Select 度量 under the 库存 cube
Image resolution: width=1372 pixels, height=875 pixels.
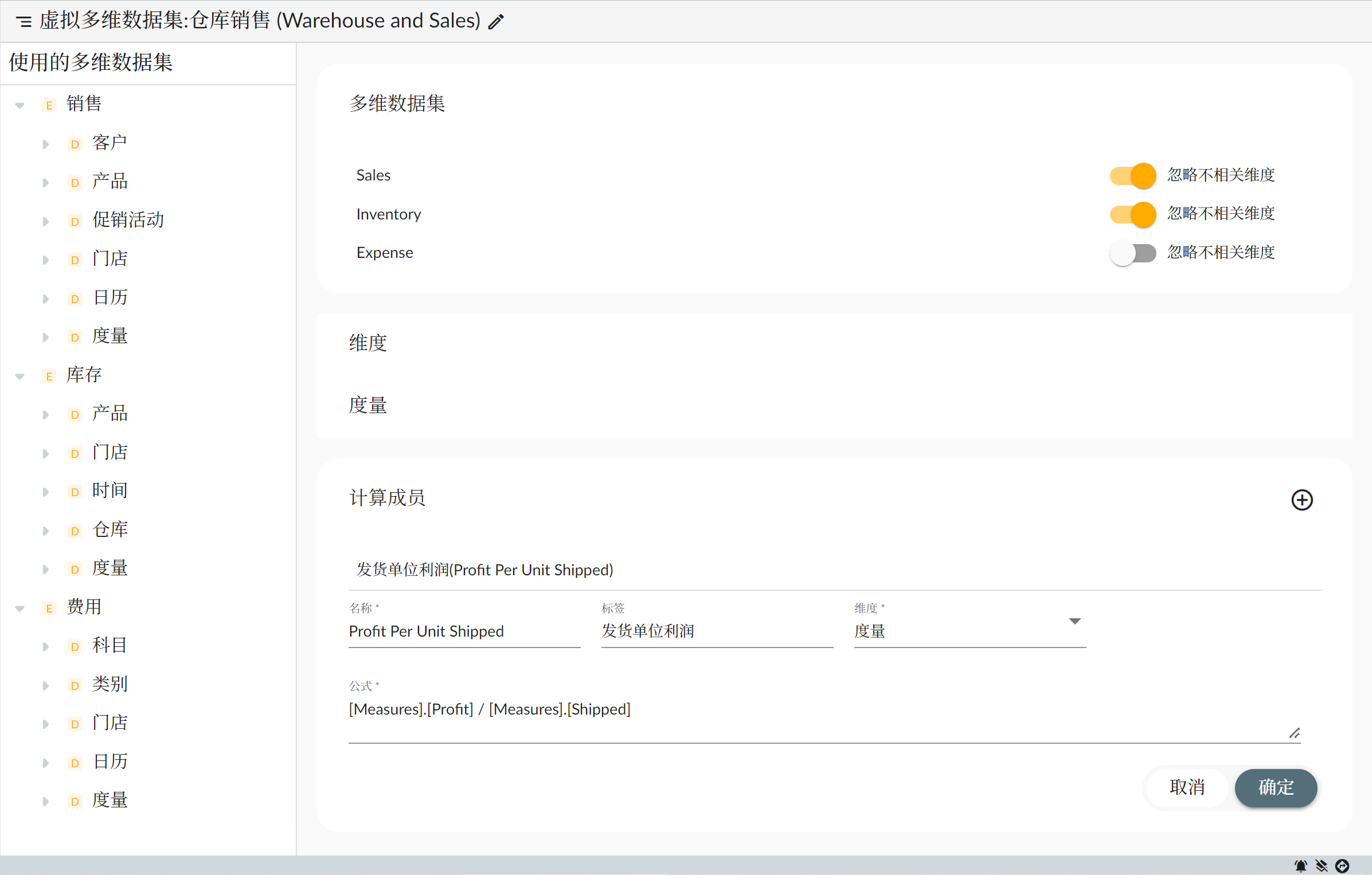[x=110, y=568]
